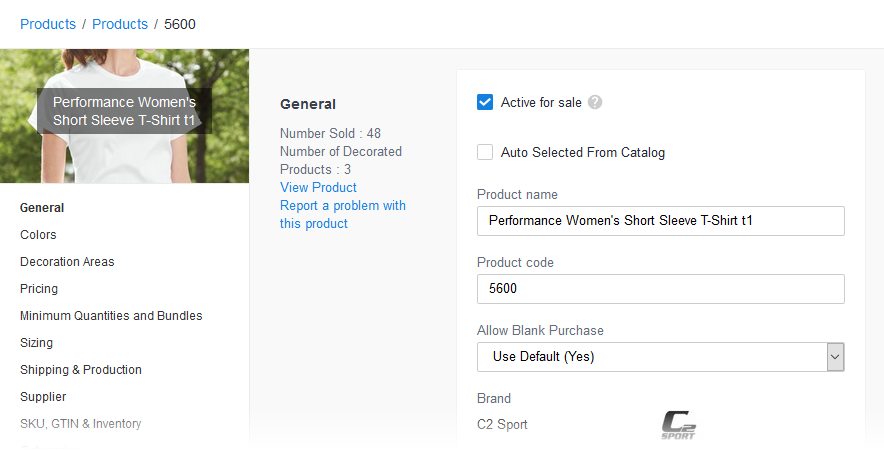The image size is (884, 450).
Task: Click the dropdown arrow for Allow Blank Purchase
Action: pyautogui.click(x=836, y=357)
